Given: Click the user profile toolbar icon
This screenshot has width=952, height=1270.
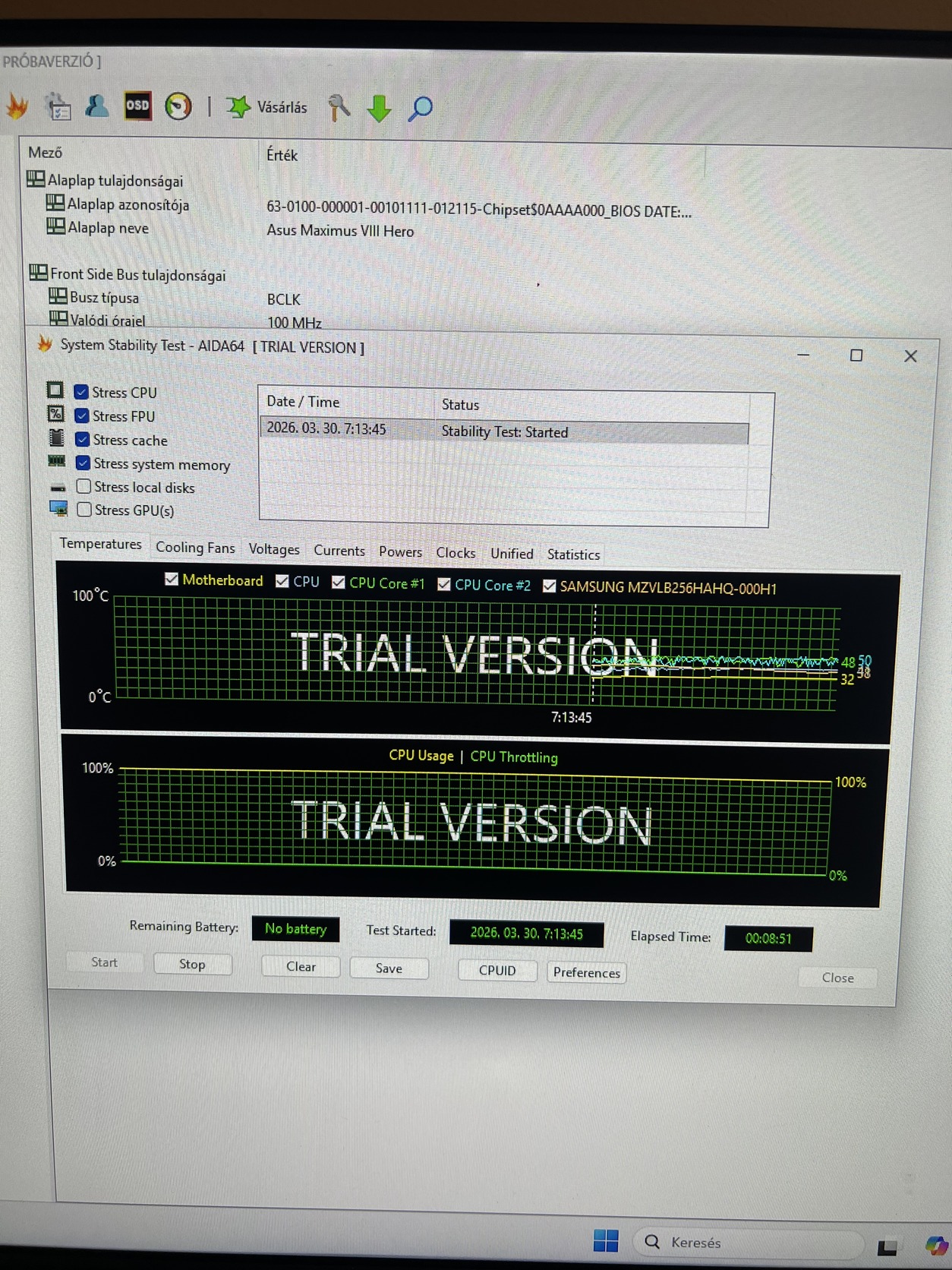Looking at the screenshot, I should [97, 106].
